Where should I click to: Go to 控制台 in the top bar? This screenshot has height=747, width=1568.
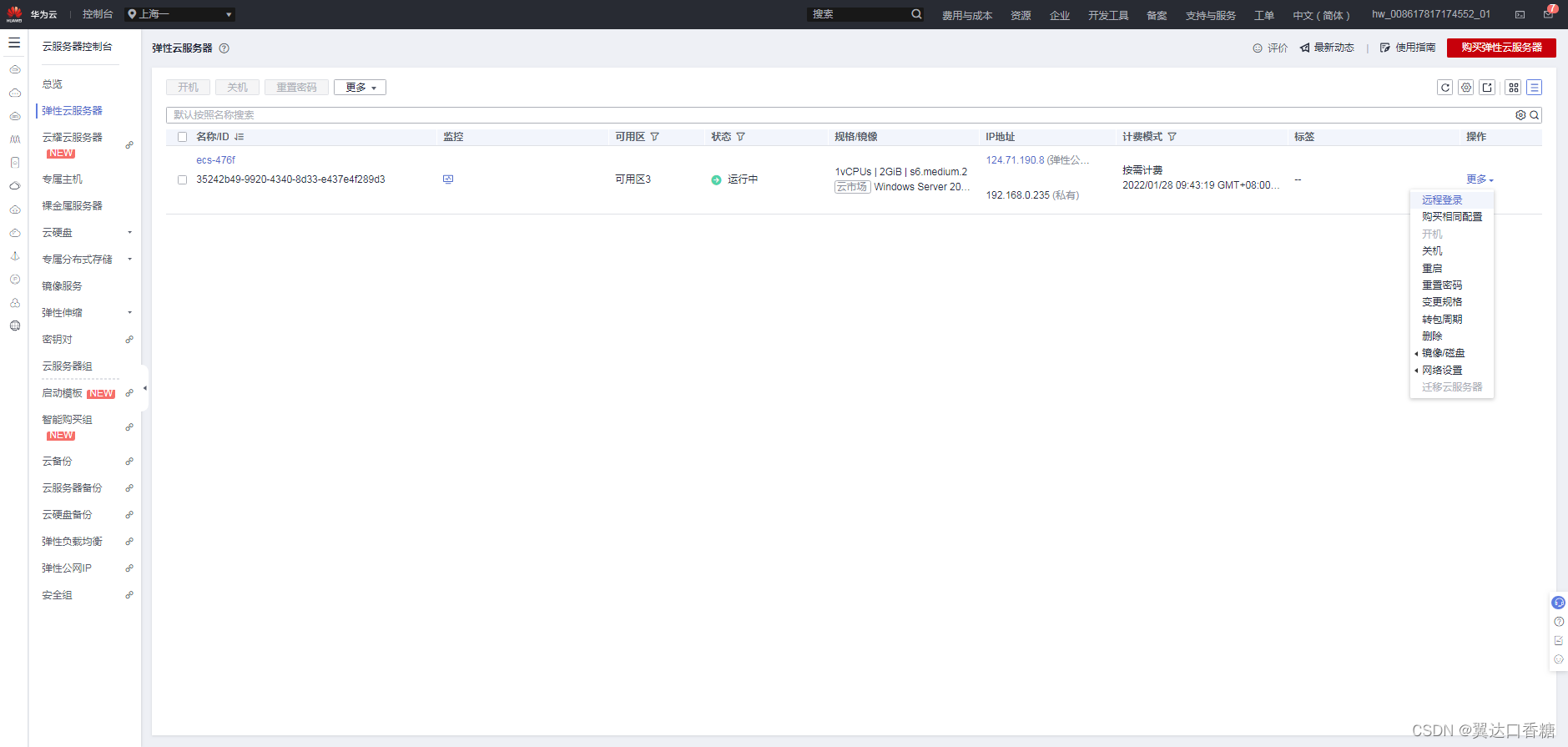point(98,14)
